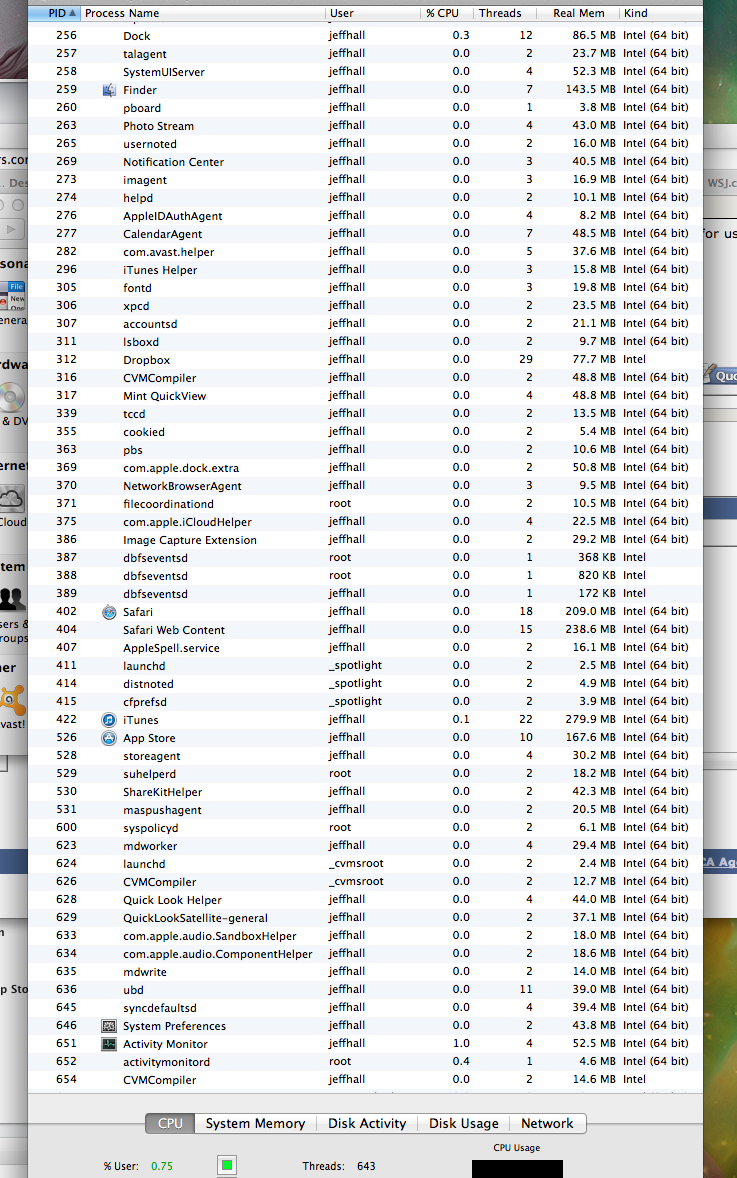
Task: Select the fontd process row
Action: [365, 288]
